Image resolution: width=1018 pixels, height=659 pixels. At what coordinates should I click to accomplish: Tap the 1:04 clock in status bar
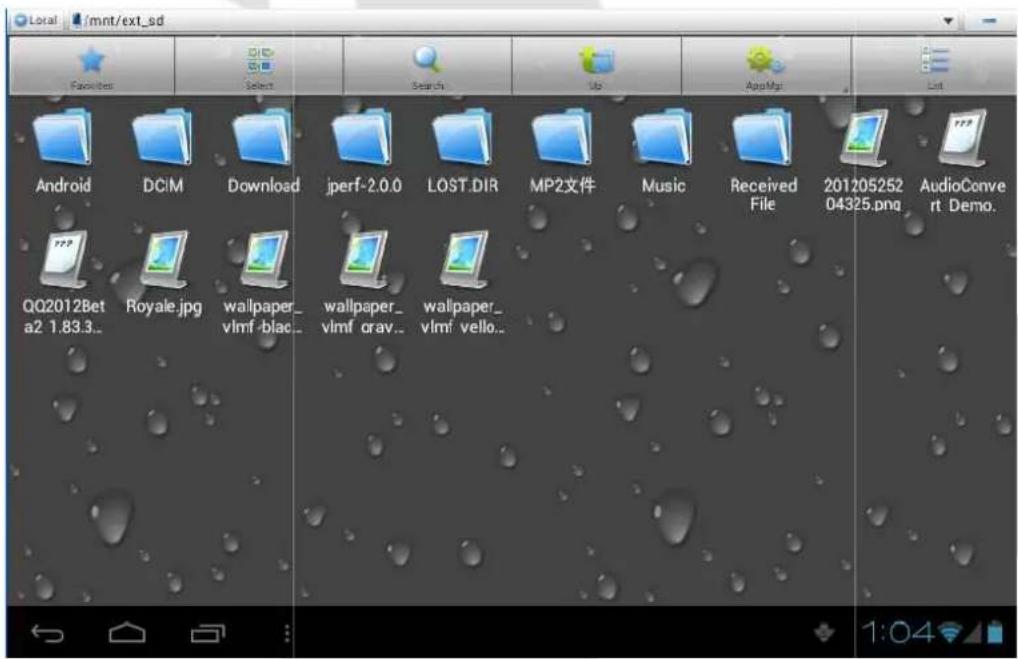[x=897, y=632]
